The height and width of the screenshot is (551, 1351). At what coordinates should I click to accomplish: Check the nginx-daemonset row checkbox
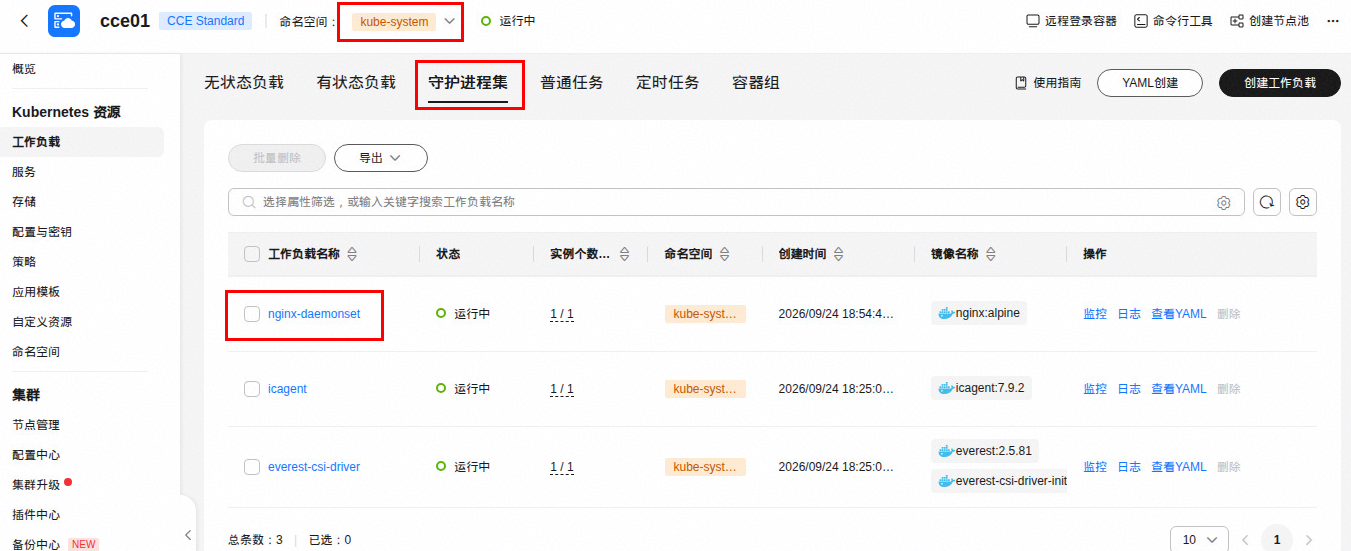click(x=252, y=314)
